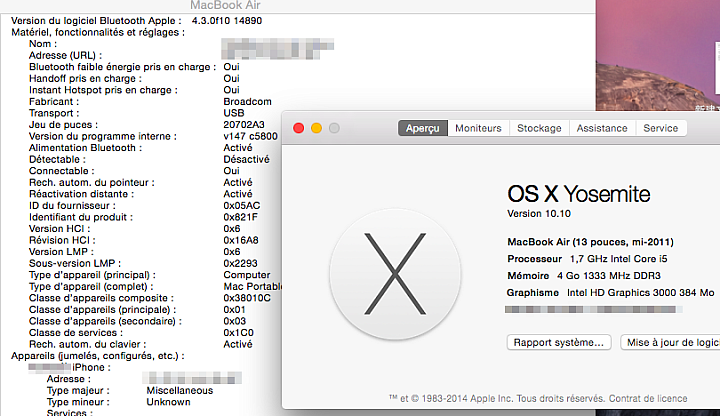This screenshot has width=720, height=416.
Task: Click the Handoff pris en charge label
Action: 85,79
